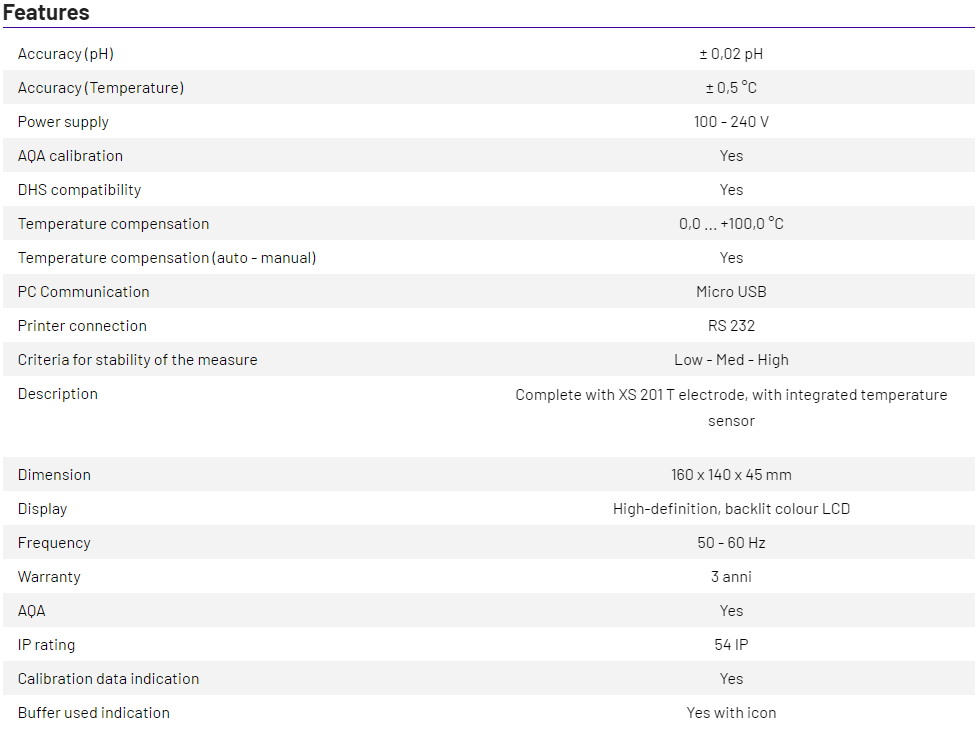The image size is (977, 729).
Task: Click the 50 - 60 Hz value
Action: point(731,543)
